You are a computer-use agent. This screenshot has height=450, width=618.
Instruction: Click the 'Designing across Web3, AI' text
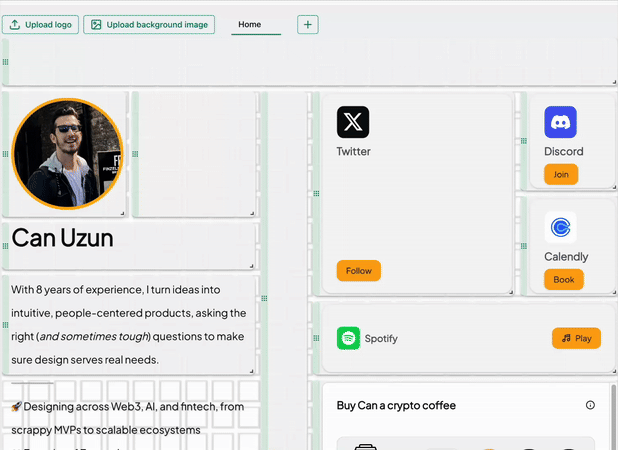(128, 418)
